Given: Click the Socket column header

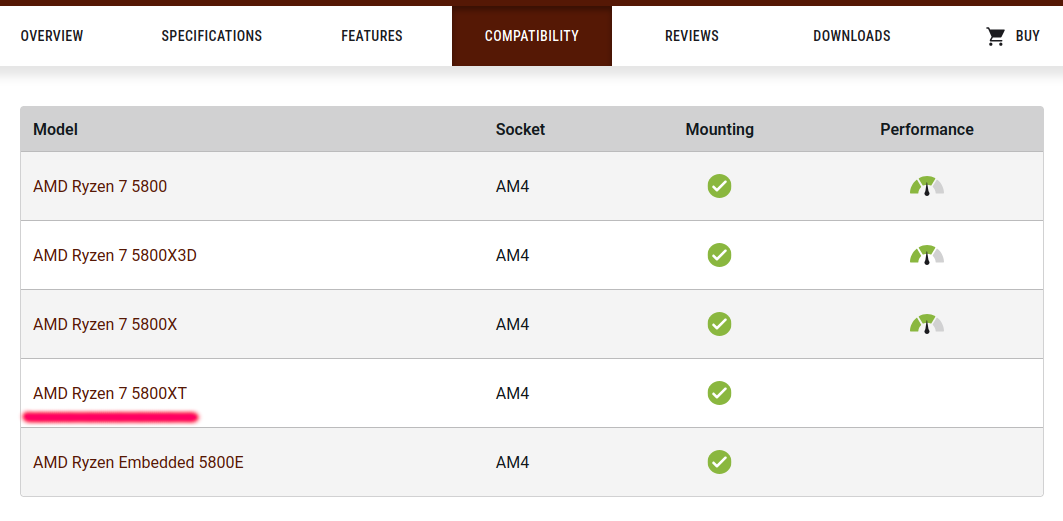Looking at the screenshot, I should click(520, 129).
